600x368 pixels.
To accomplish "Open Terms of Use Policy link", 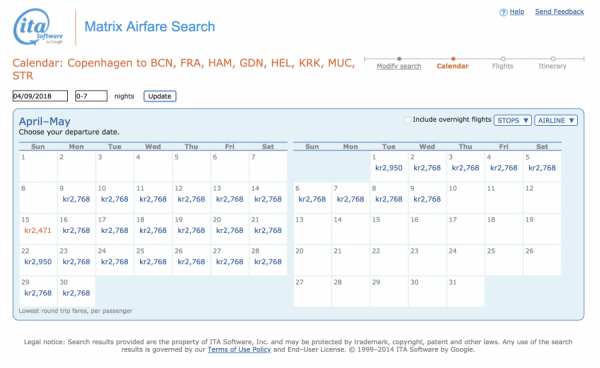I will pyautogui.click(x=239, y=350).
